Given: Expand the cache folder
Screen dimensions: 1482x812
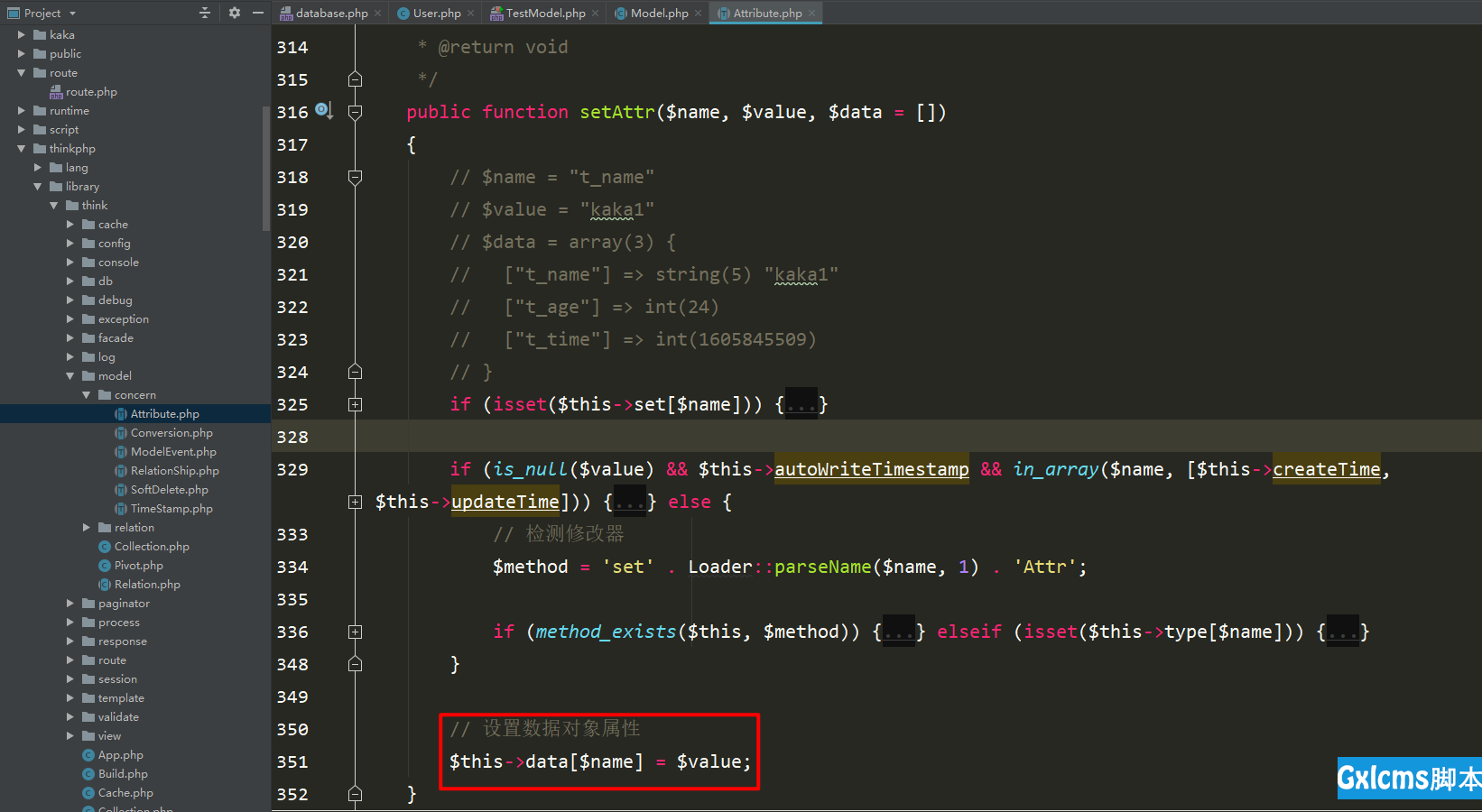Looking at the screenshot, I should (70, 225).
